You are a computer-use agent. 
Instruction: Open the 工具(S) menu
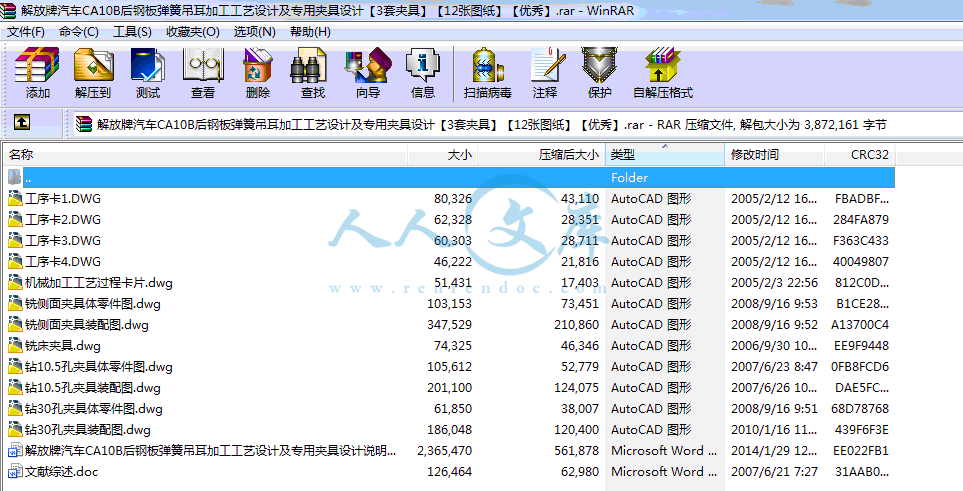point(132,32)
